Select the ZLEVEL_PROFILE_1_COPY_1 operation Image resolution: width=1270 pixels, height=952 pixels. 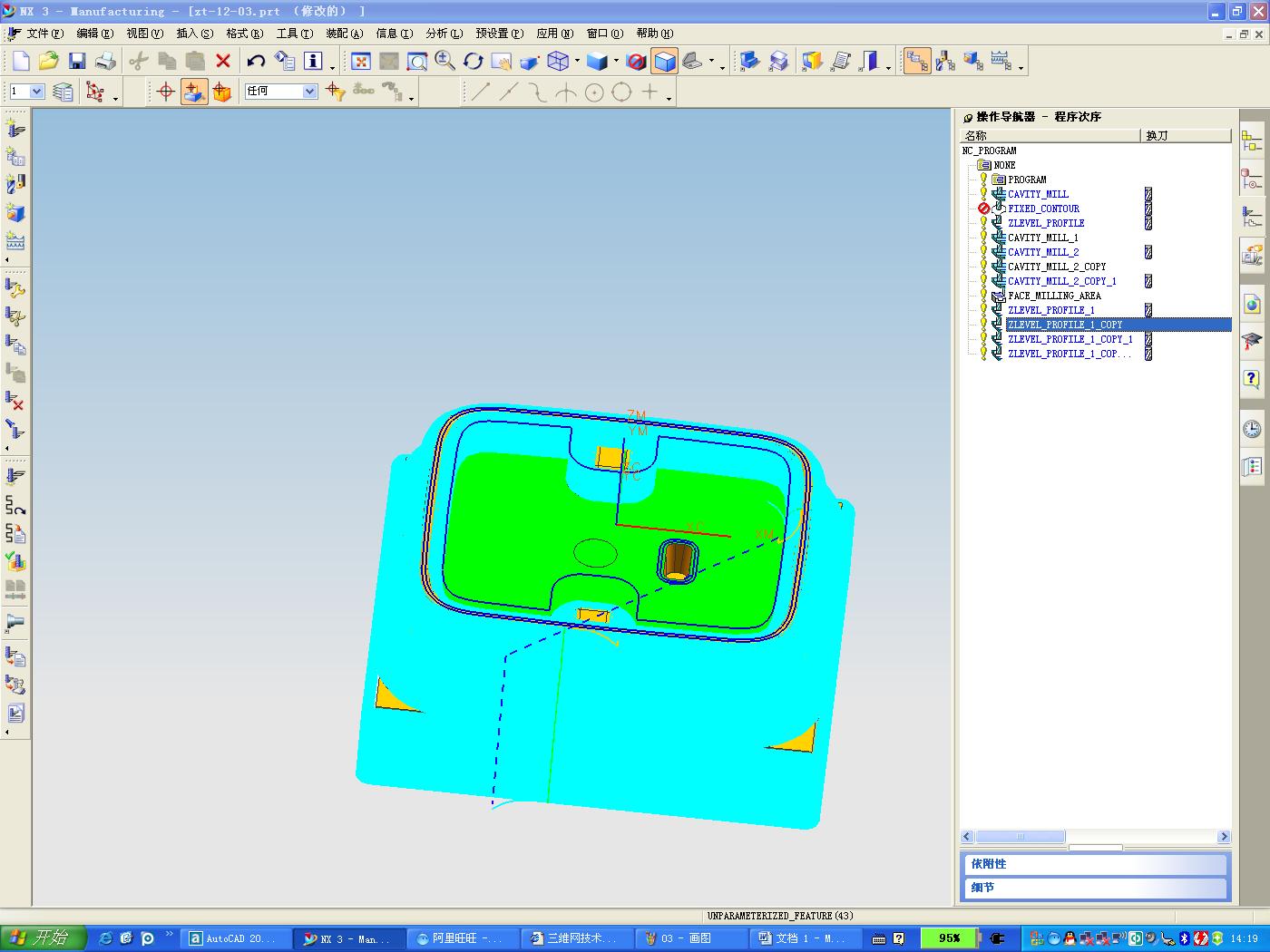1070,339
